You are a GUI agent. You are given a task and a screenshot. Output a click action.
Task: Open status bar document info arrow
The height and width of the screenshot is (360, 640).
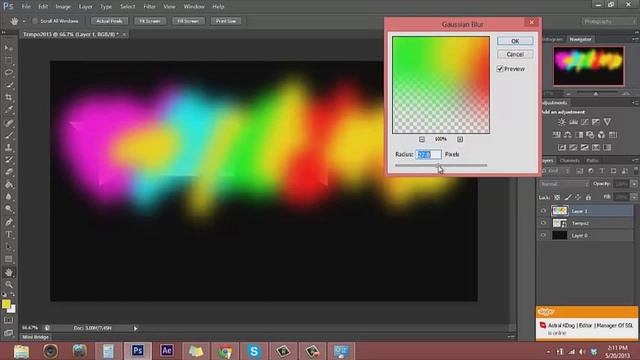pyautogui.click(x=136, y=328)
